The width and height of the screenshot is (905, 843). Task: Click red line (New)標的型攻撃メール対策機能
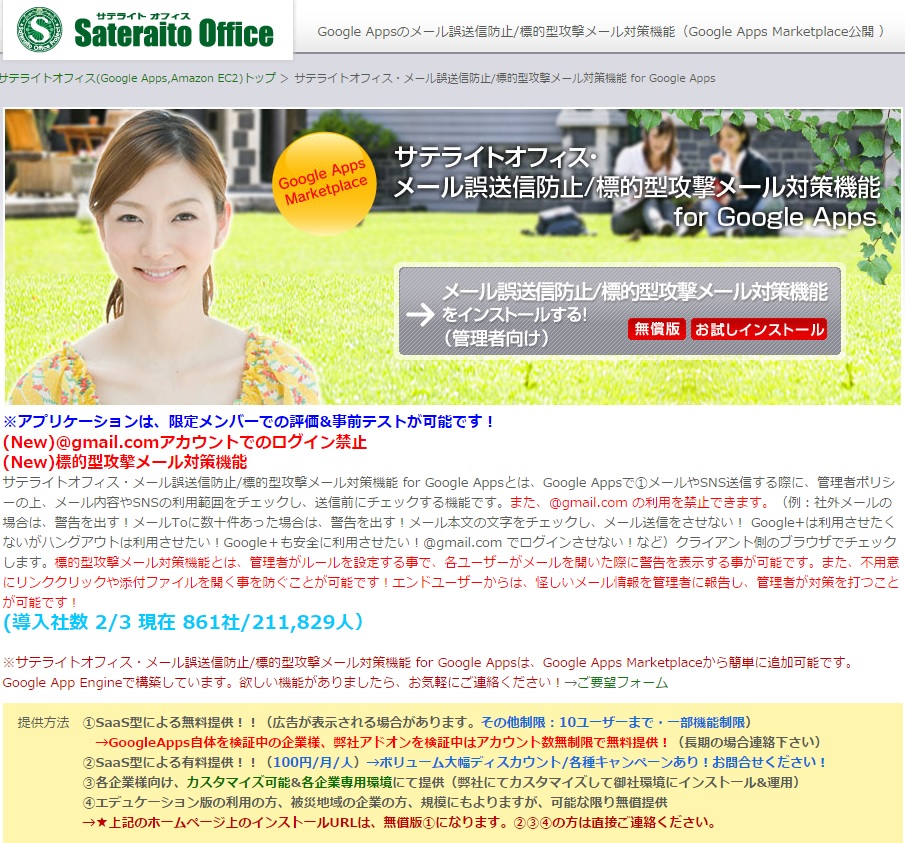125,462
